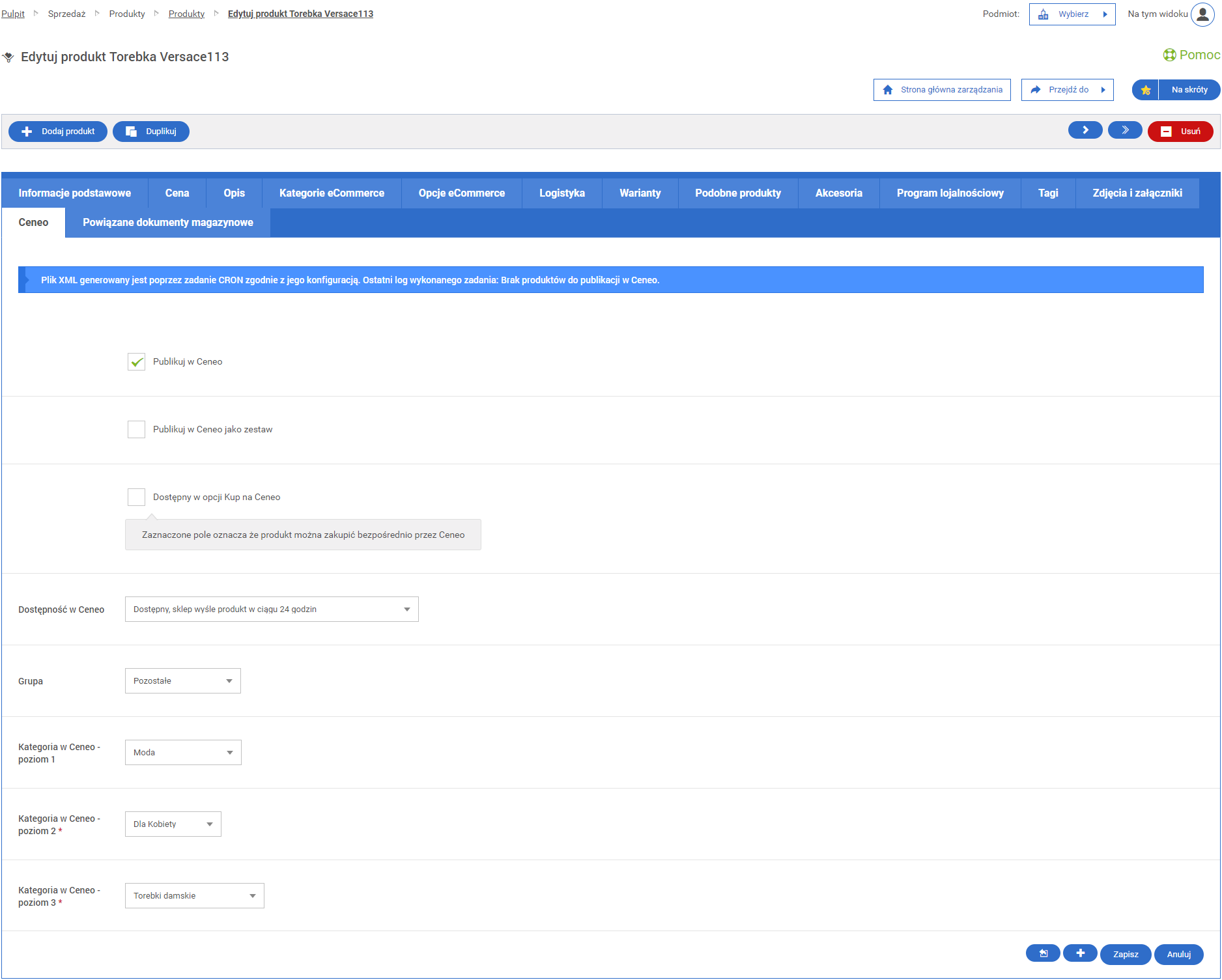Enable Publikuj w Ceneo jako zestaw

pos(136,430)
